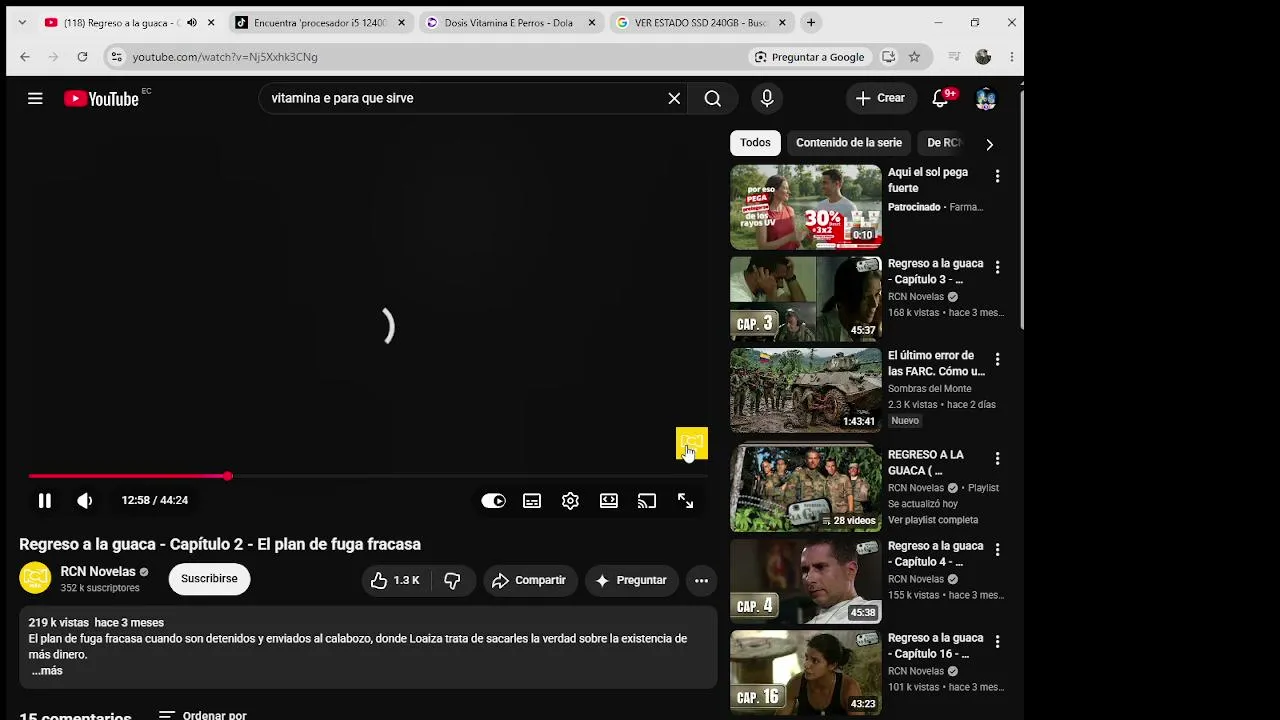1280x720 pixels.
Task: Click Ver playlist completa
Action: 933,520
